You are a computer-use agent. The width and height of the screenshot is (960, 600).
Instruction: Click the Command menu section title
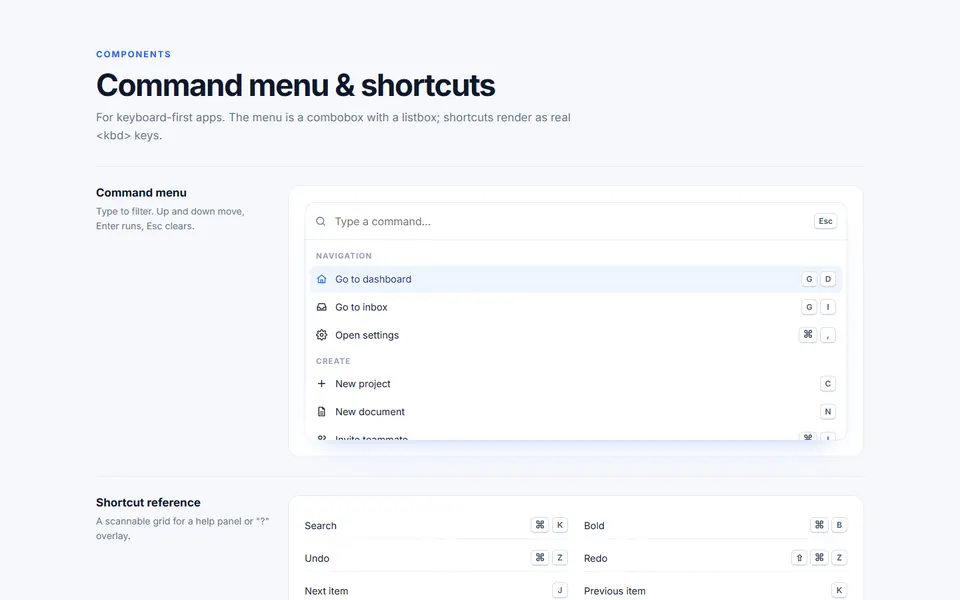[x=141, y=192]
